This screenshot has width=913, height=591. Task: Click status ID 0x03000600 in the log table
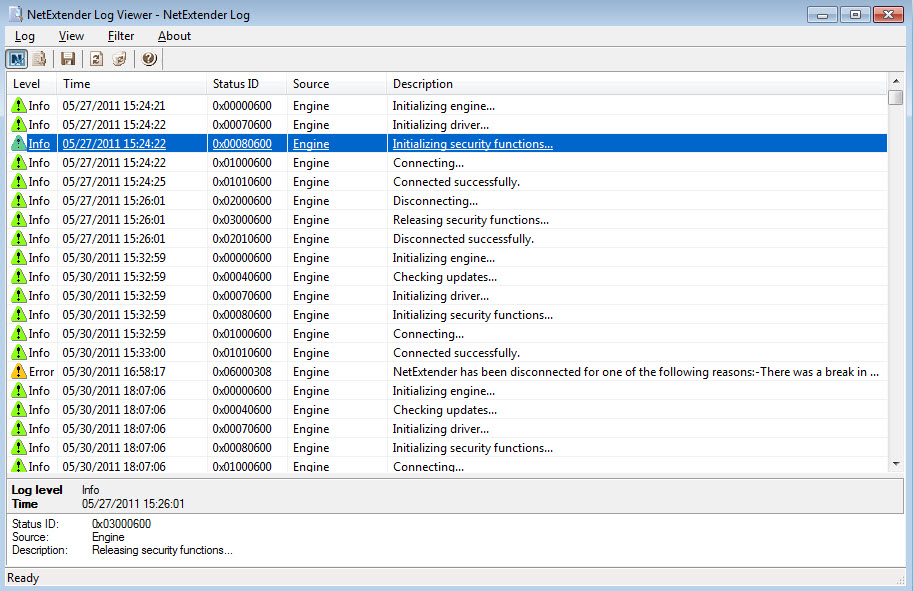[x=242, y=220]
